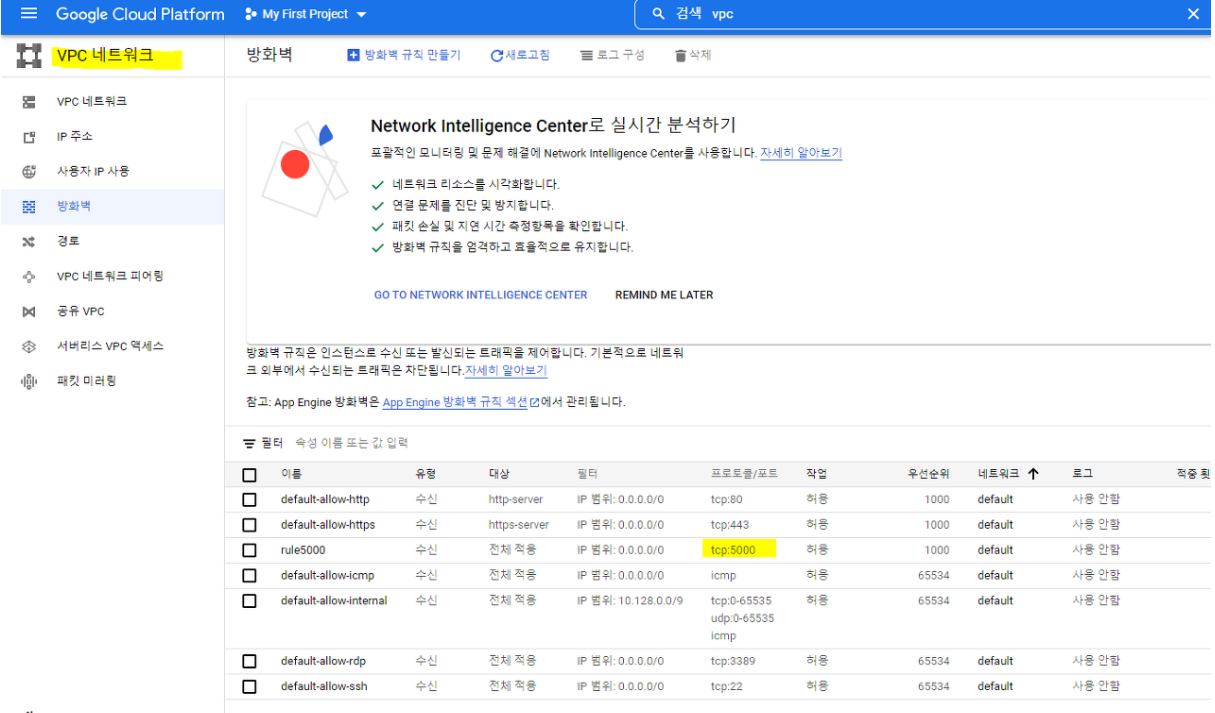This screenshot has height=713, width=1215.
Task: Click the tcp:22 protocol cell
Action: tap(726, 687)
